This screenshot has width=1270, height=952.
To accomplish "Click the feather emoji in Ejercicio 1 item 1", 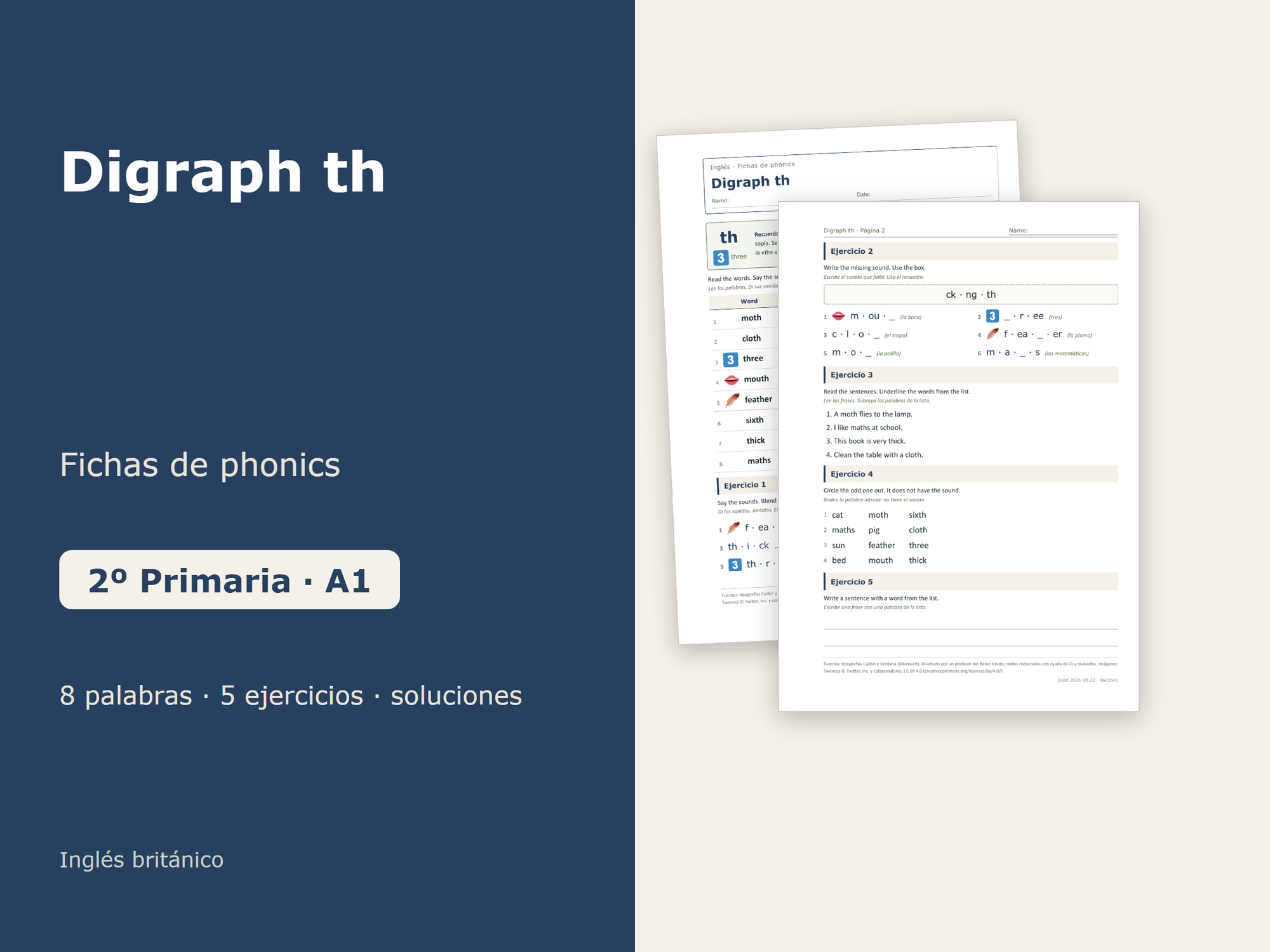I will click(x=733, y=528).
